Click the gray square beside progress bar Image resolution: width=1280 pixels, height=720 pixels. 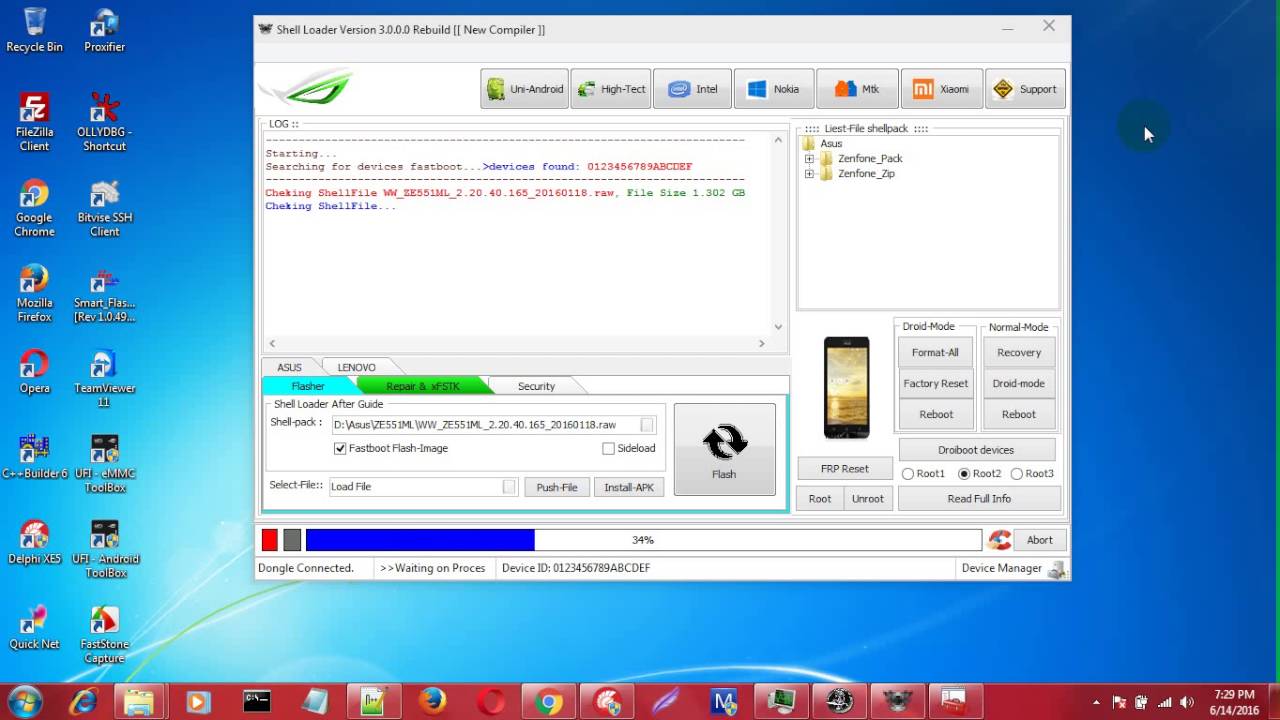pyautogui.click(x=292, y=540)
